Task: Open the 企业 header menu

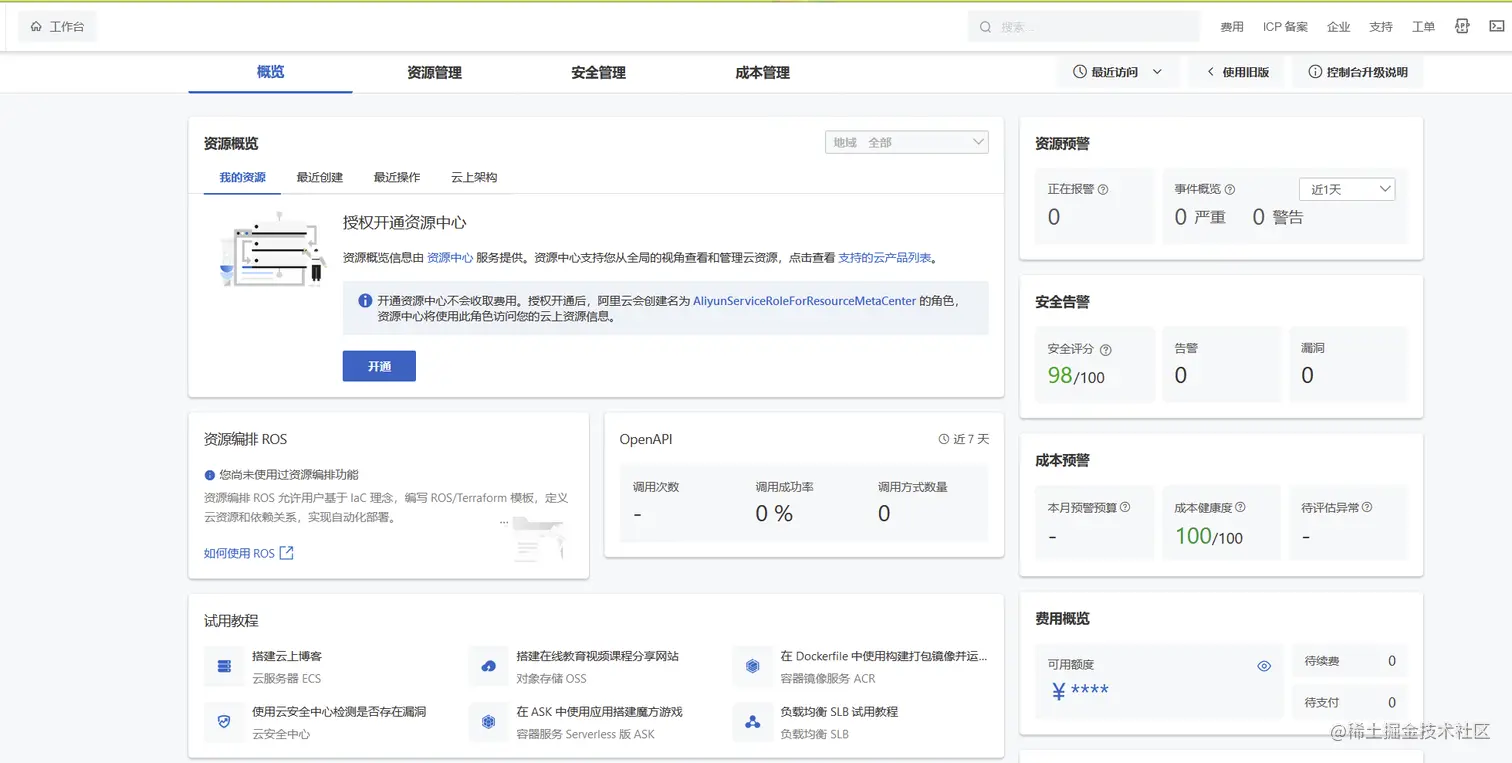Action: click(x=1338, y=27)
